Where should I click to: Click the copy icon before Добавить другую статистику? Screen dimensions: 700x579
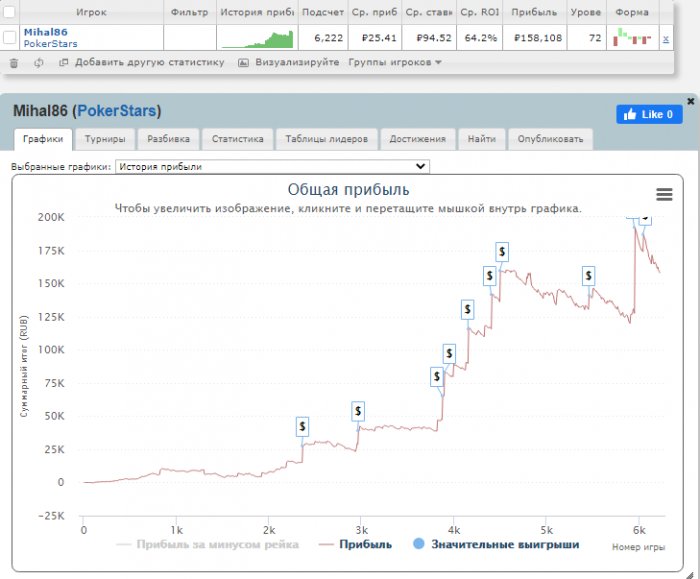(63, 62)
